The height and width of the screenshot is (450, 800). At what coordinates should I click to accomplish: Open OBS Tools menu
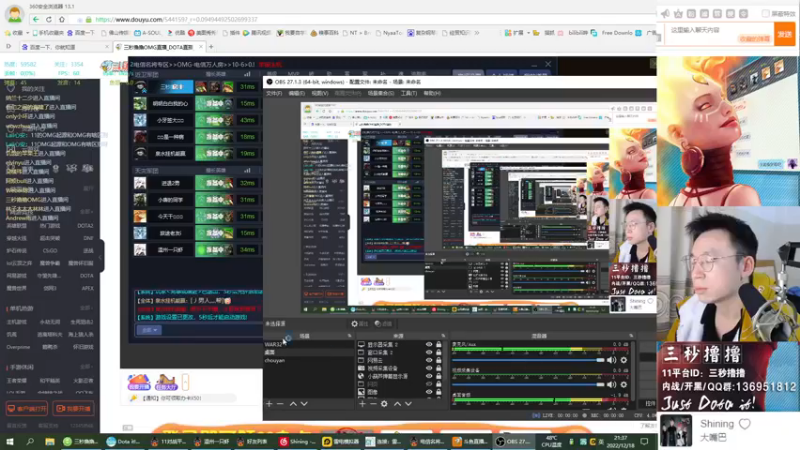(409, 93)
